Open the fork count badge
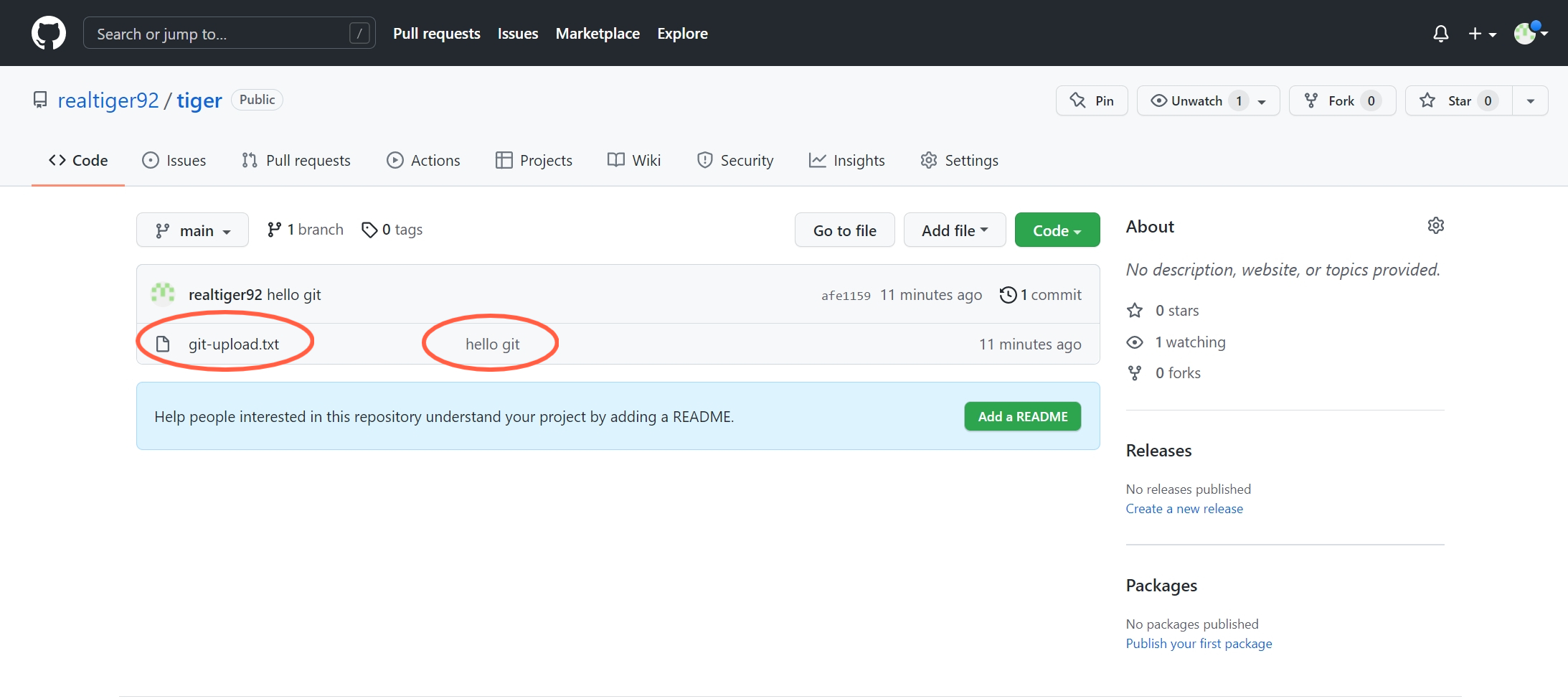Image resolution: width=1568 pixels, height=699 pixels. (x=1371, y=100)
